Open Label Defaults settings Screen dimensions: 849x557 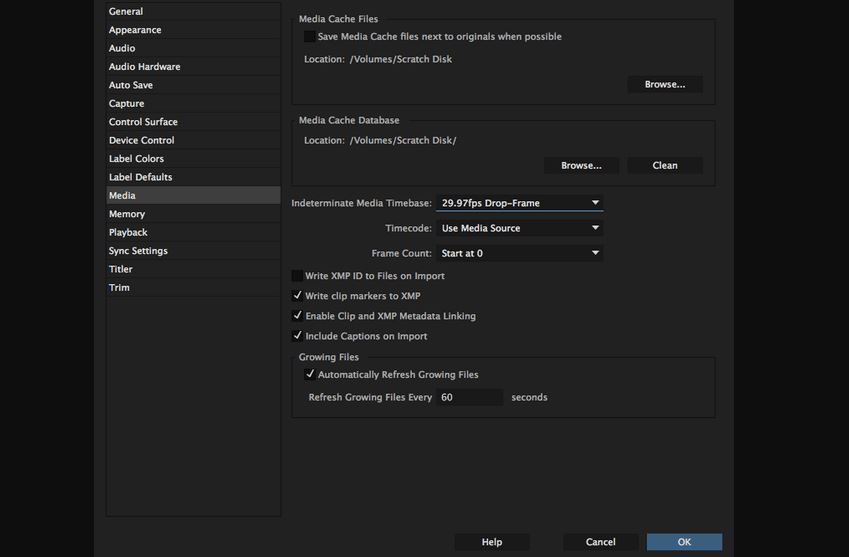coord(193,177)
